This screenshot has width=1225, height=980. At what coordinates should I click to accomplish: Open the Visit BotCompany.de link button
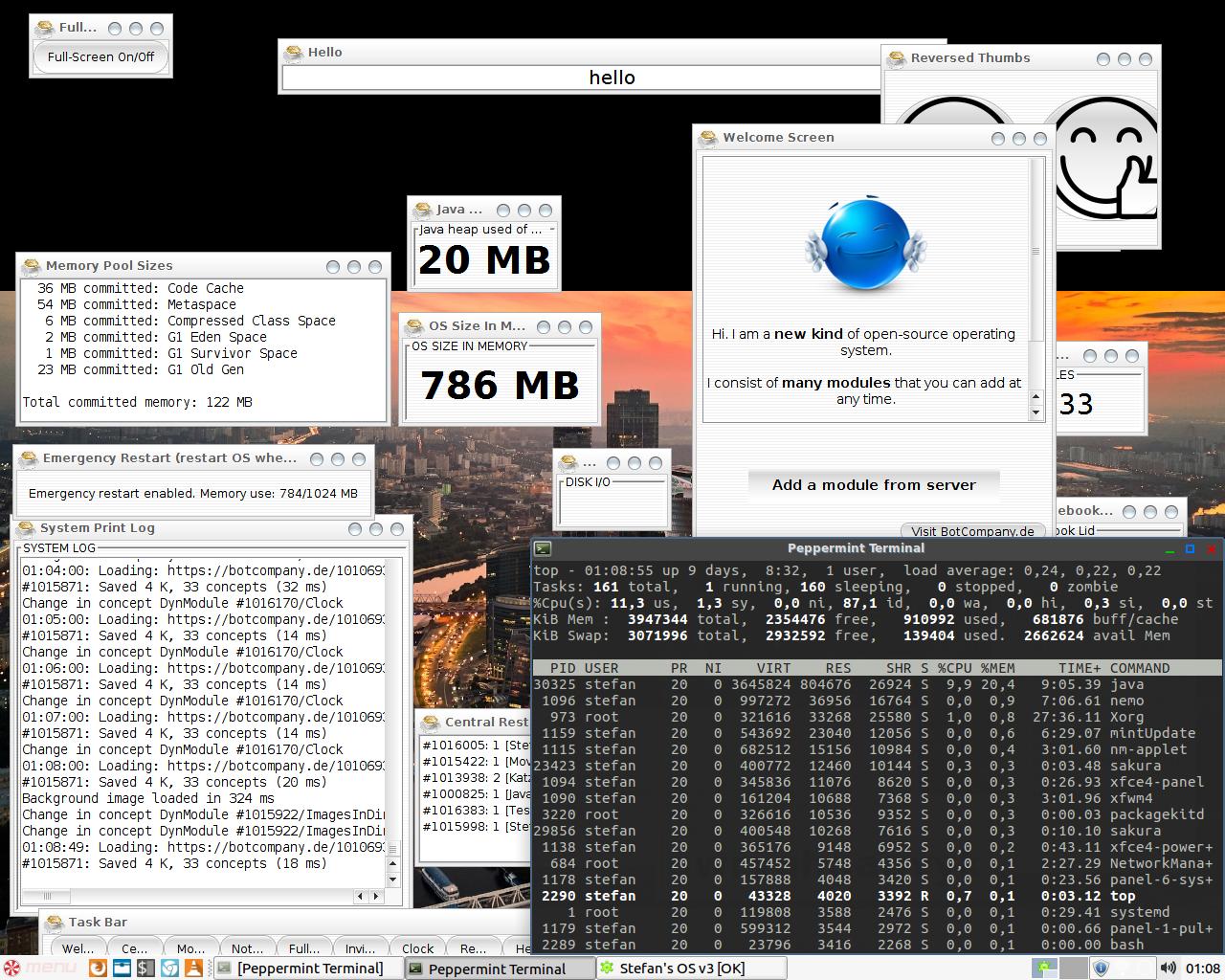[971, 531]
